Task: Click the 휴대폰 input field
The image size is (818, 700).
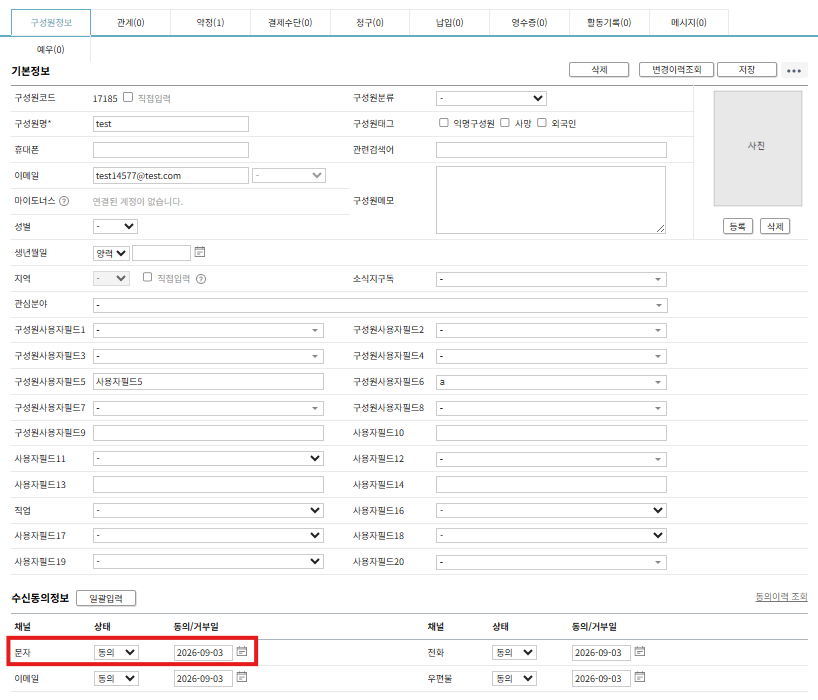Action: (x=171, y=150)
